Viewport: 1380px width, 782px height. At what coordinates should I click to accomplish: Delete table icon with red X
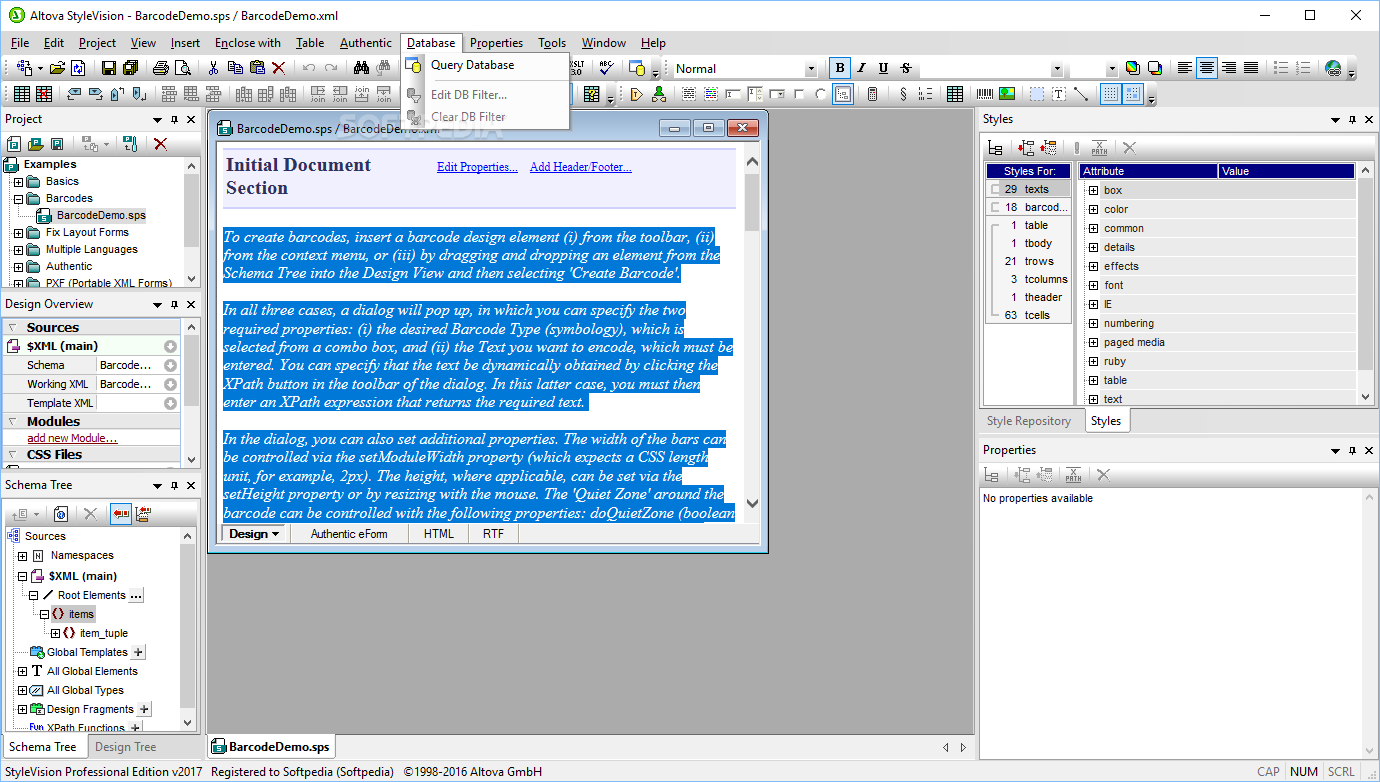[x=44, y=94]
